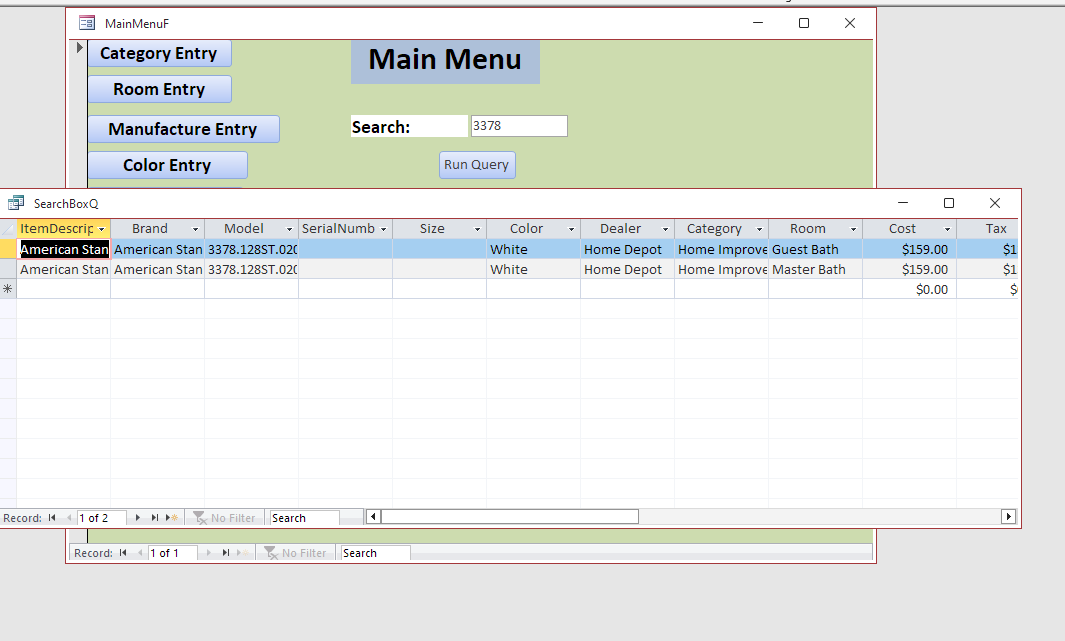Focus the Search box containing 3378
Image resolution: width=1065 pixels, height=641 pixels.
(519, 126)
